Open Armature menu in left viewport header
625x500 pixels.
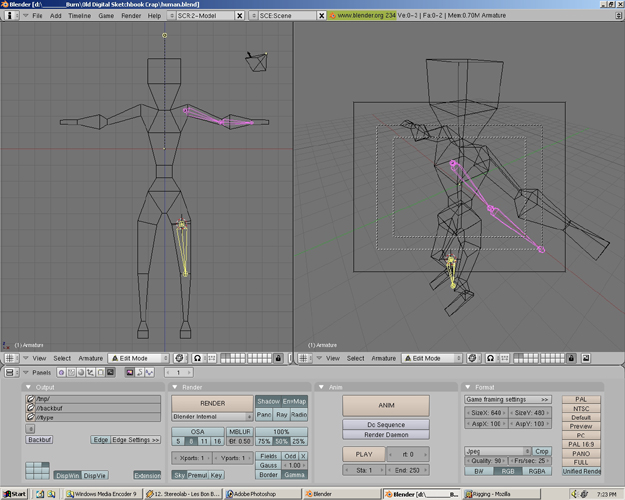click(90, 358)
